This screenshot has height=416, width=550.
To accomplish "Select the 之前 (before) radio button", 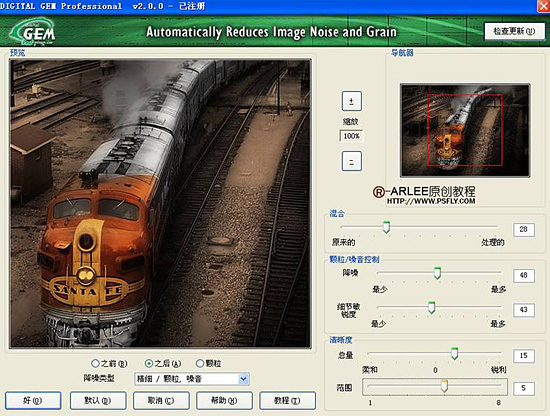I will 95,363.
